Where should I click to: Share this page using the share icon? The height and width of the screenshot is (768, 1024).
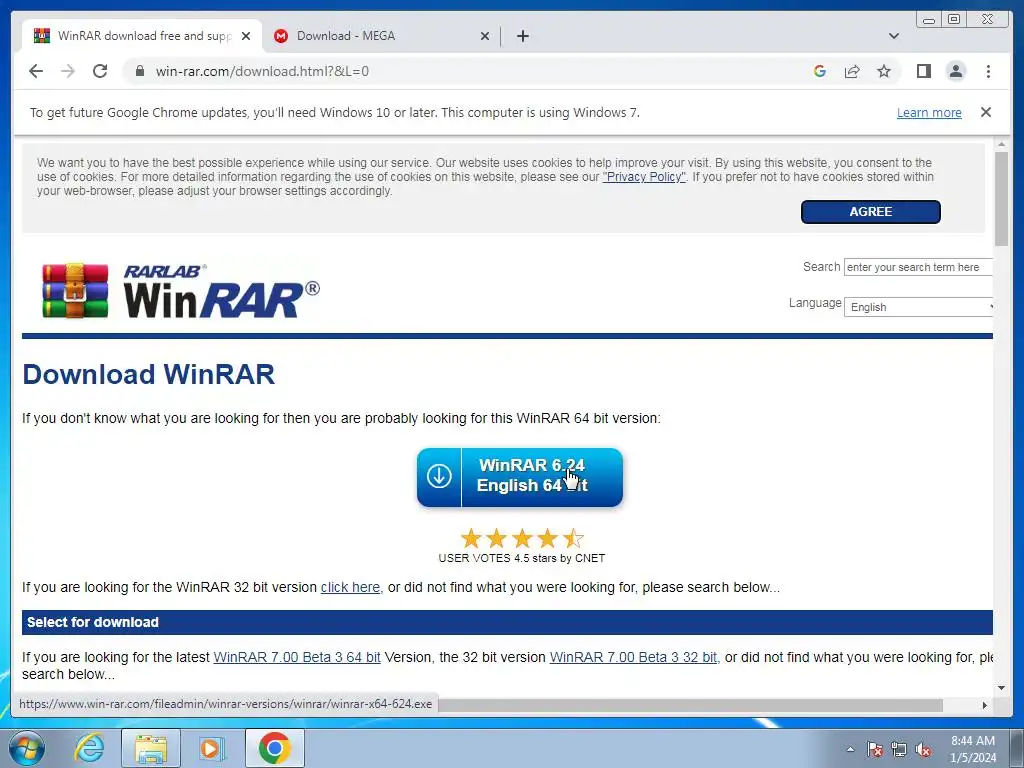(x=852, y=71)
